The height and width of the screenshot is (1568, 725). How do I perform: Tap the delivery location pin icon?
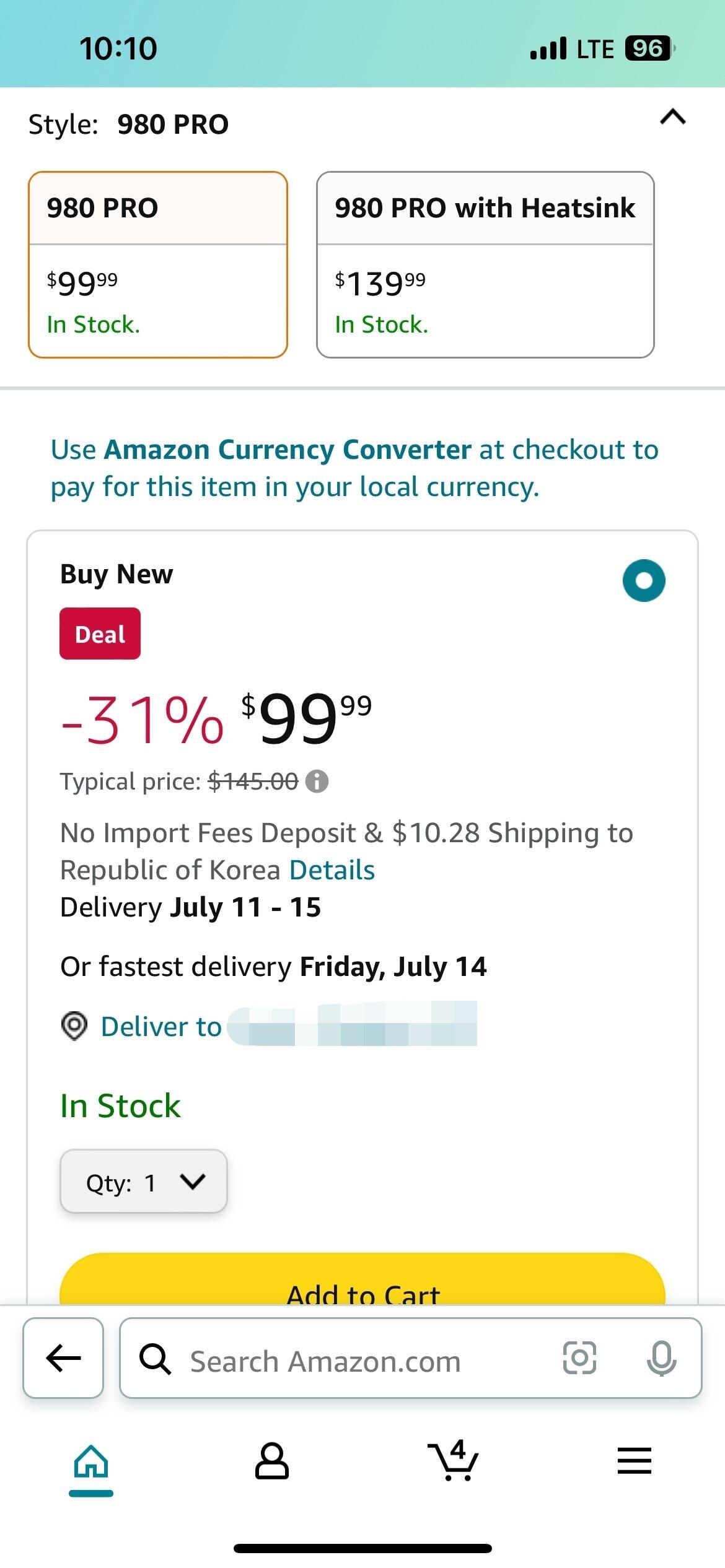click(74, 1026)
